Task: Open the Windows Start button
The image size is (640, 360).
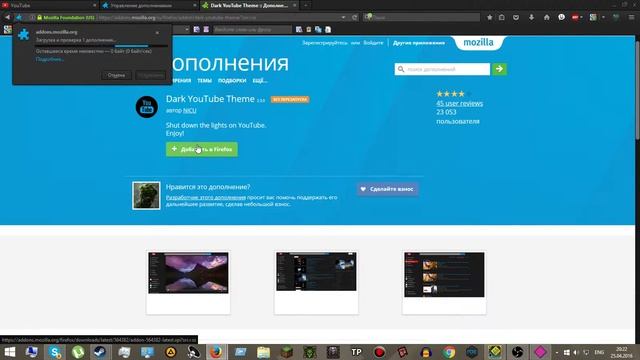Action: click(x=9, y=352)
